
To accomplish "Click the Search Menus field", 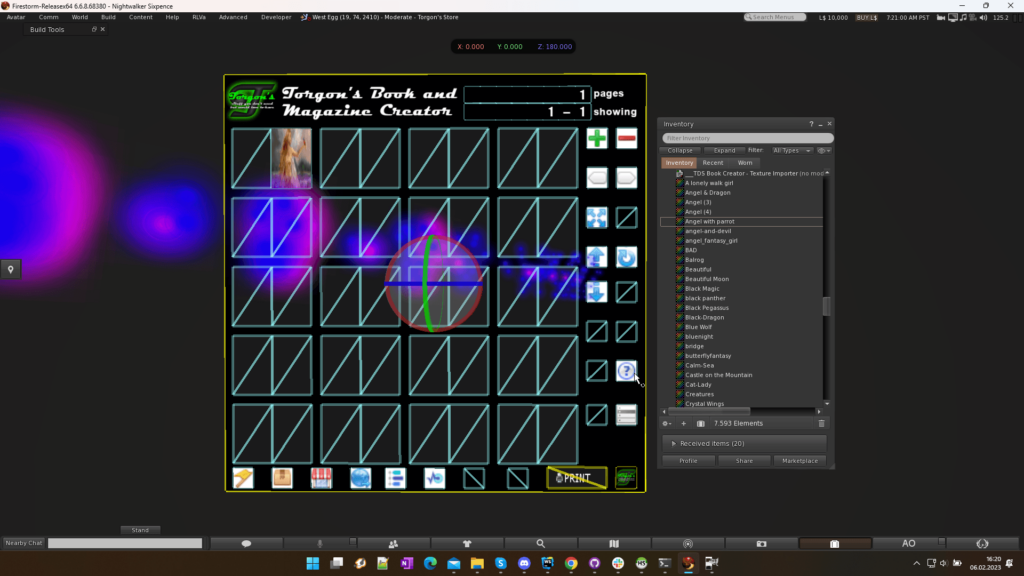I will click(x=775, y=17).
